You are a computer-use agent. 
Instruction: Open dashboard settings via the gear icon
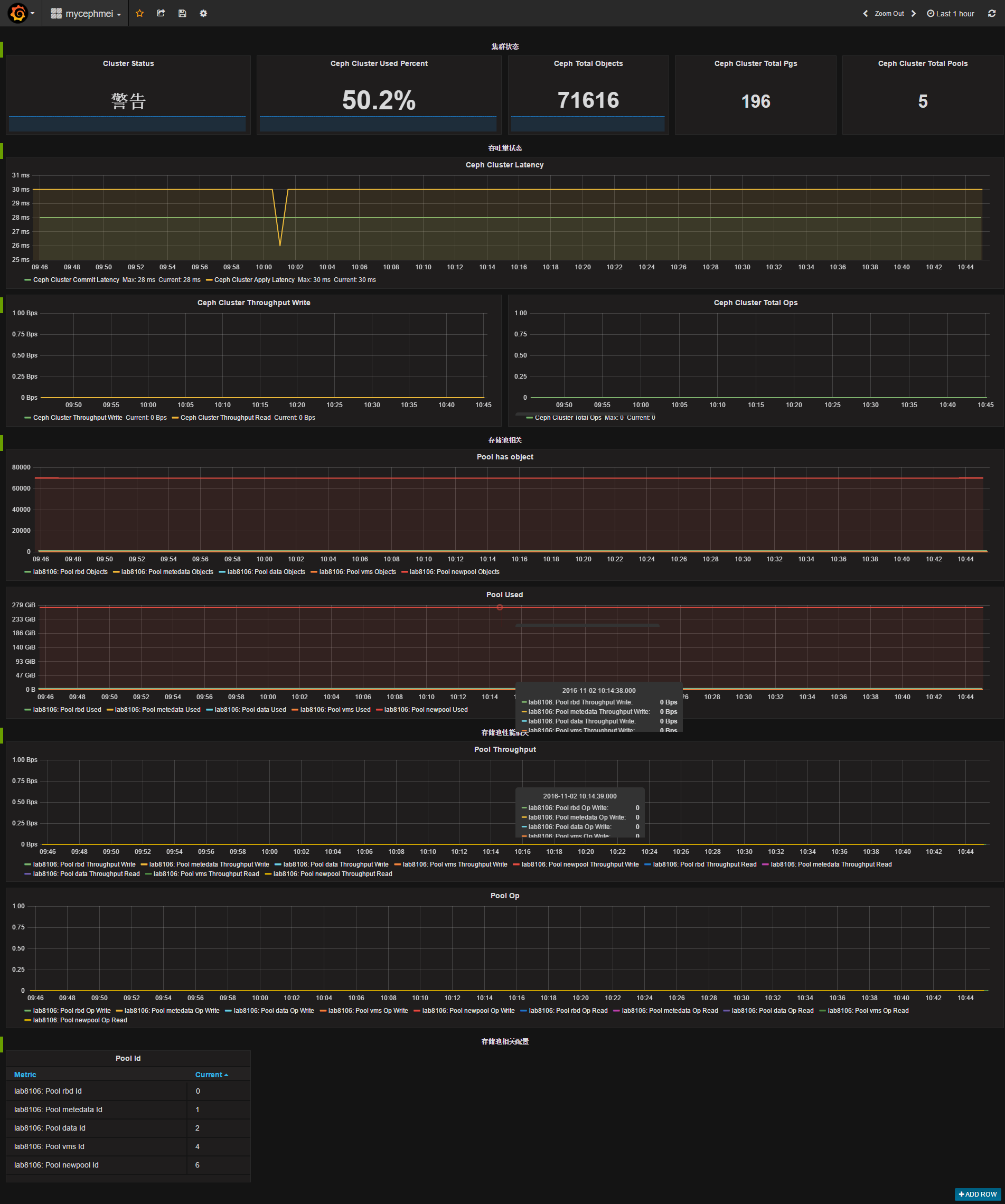[203, 13]
